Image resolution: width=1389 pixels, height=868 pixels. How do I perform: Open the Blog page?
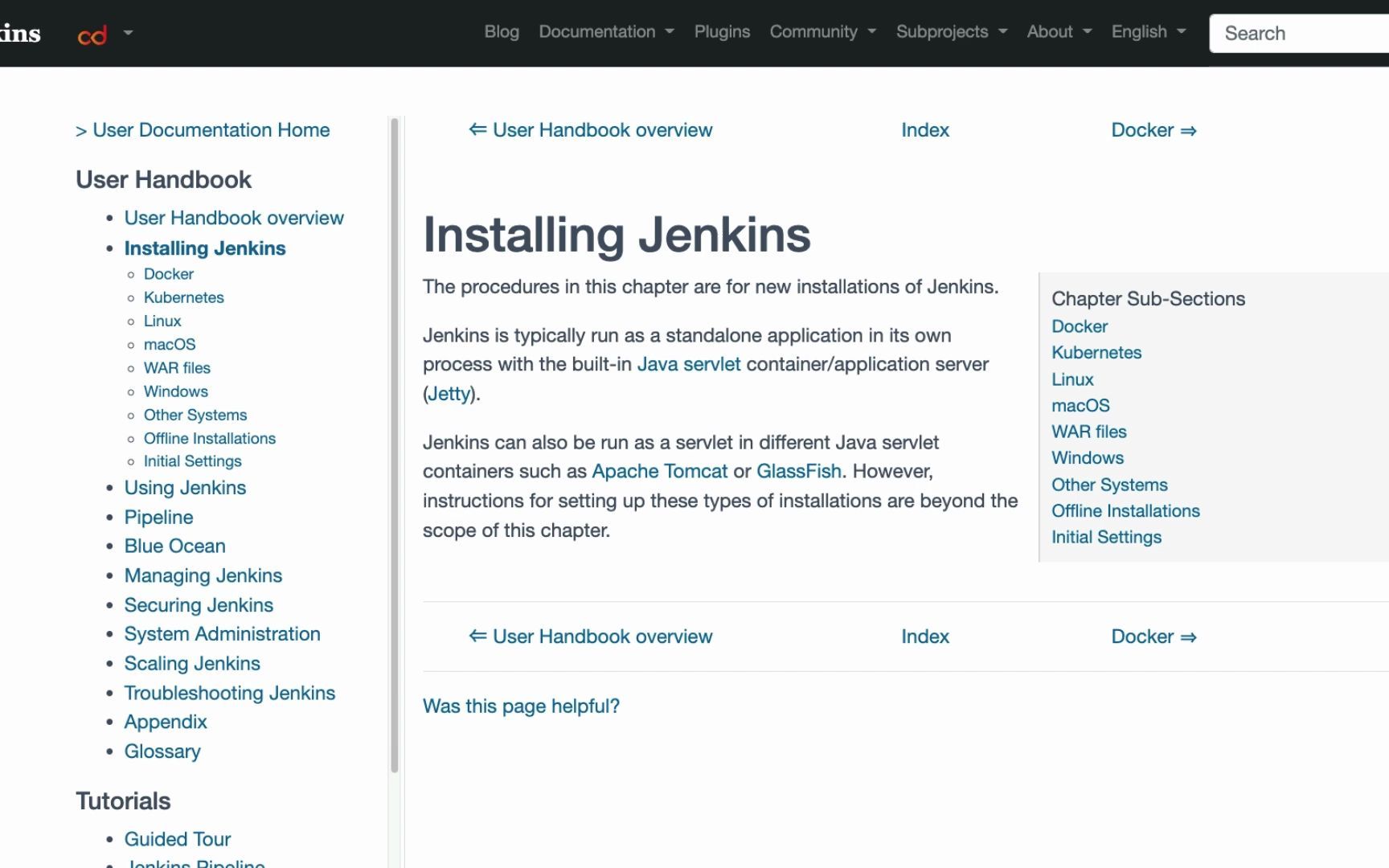coord(501,32)
